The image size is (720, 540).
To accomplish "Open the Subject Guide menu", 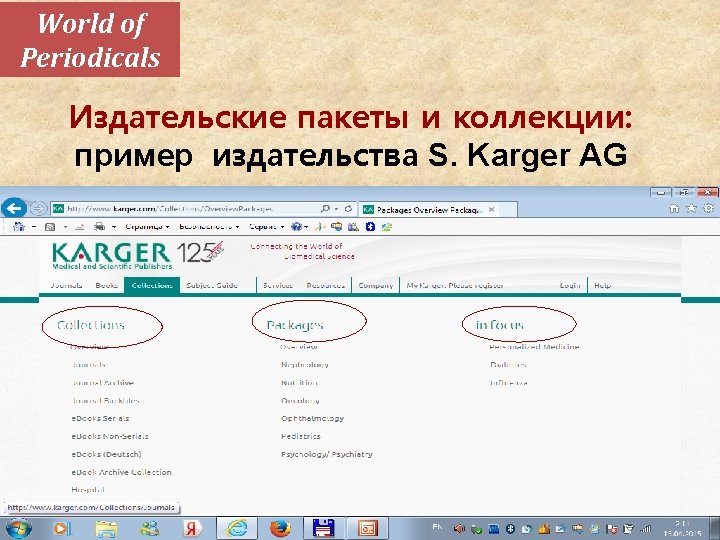I will 212,285.
